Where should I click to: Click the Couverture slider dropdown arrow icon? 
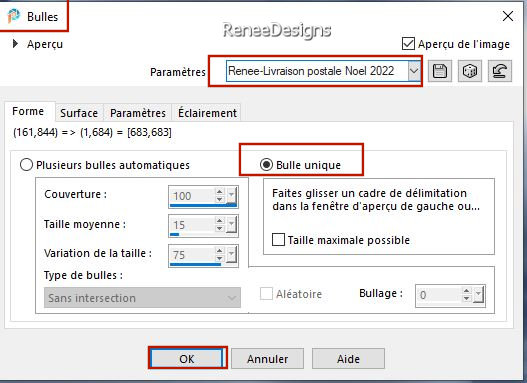[231, 195]
